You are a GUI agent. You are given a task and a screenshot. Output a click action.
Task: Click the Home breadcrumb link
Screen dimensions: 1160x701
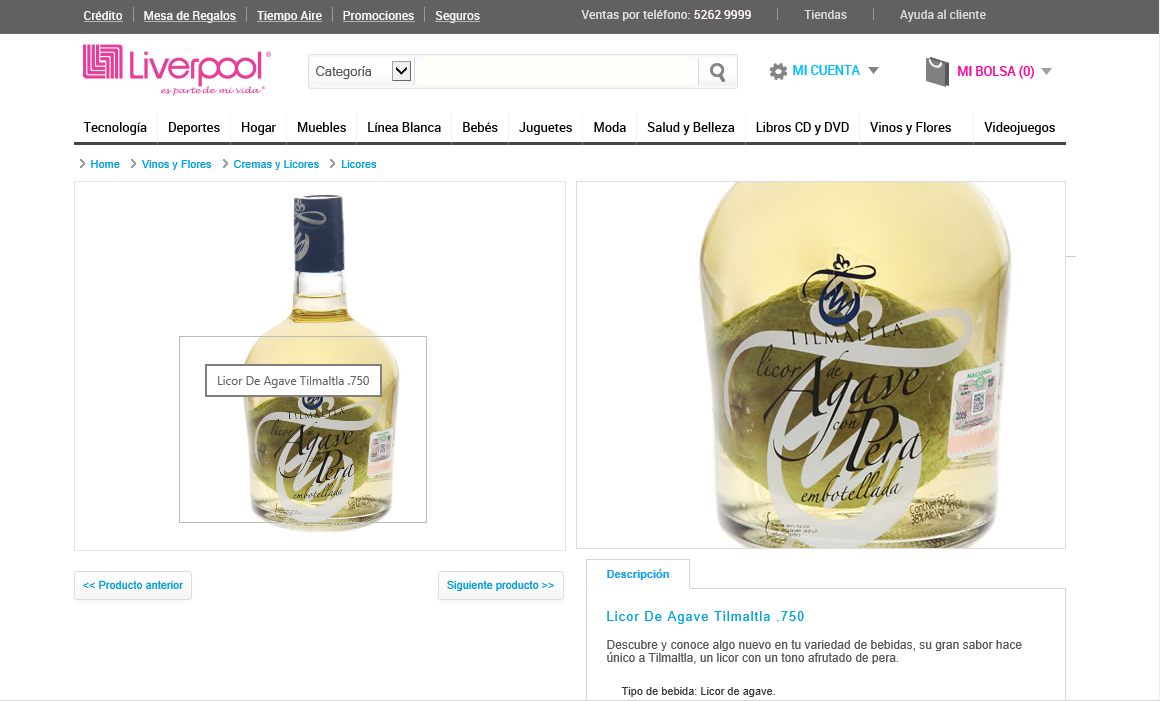click(x=105, y=164)
